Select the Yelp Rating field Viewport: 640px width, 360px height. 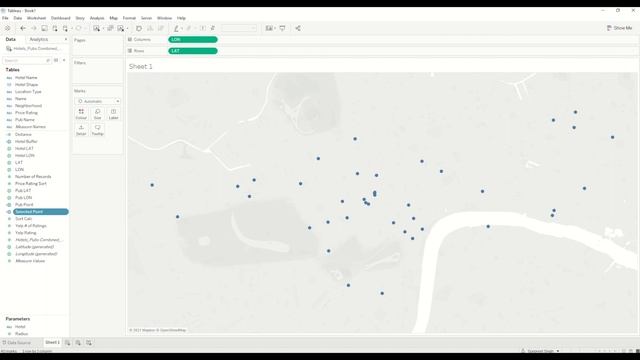tap(26, 233)
